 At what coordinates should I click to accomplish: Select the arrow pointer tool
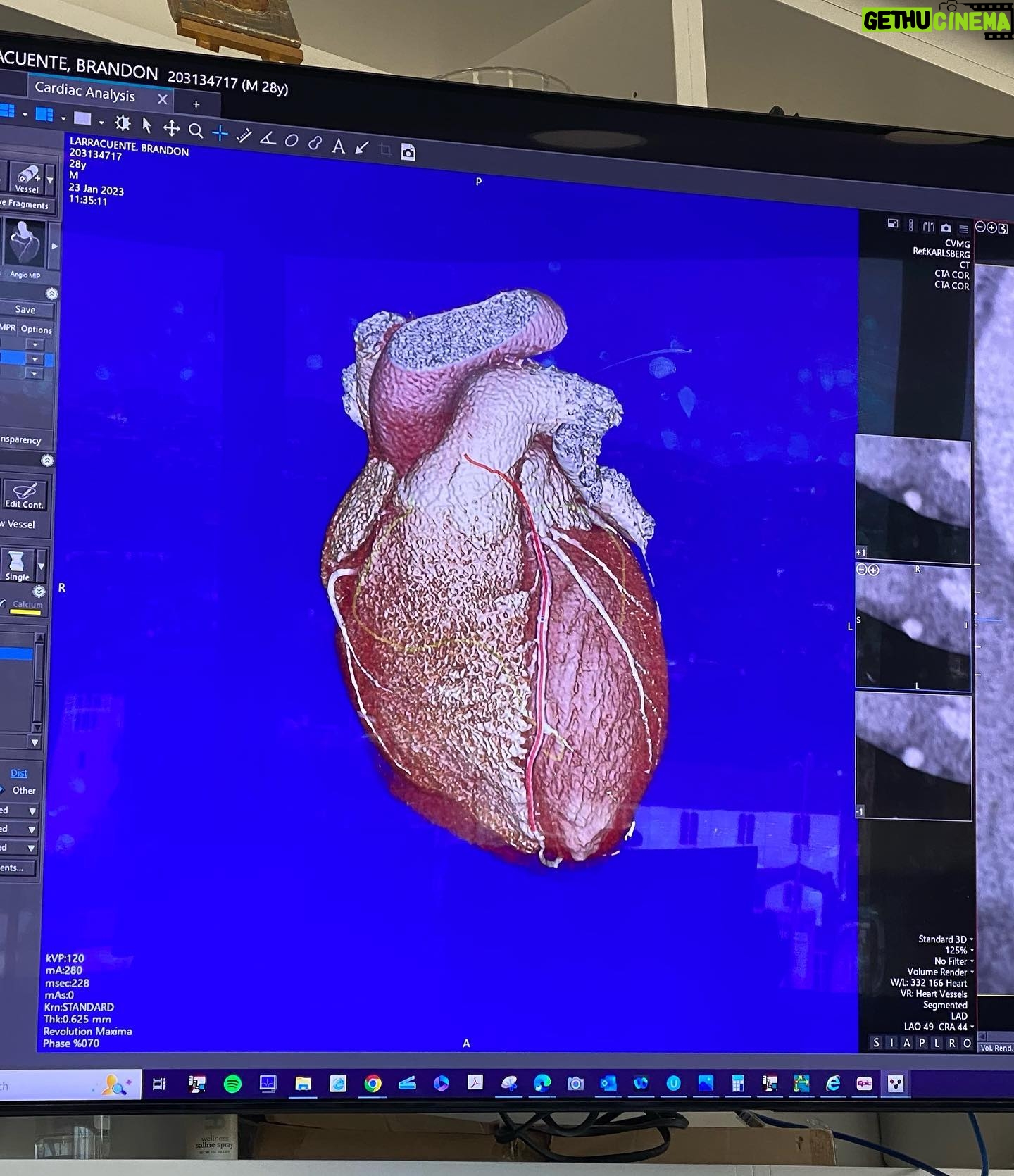pyautogui.click(x=146, y=125)
